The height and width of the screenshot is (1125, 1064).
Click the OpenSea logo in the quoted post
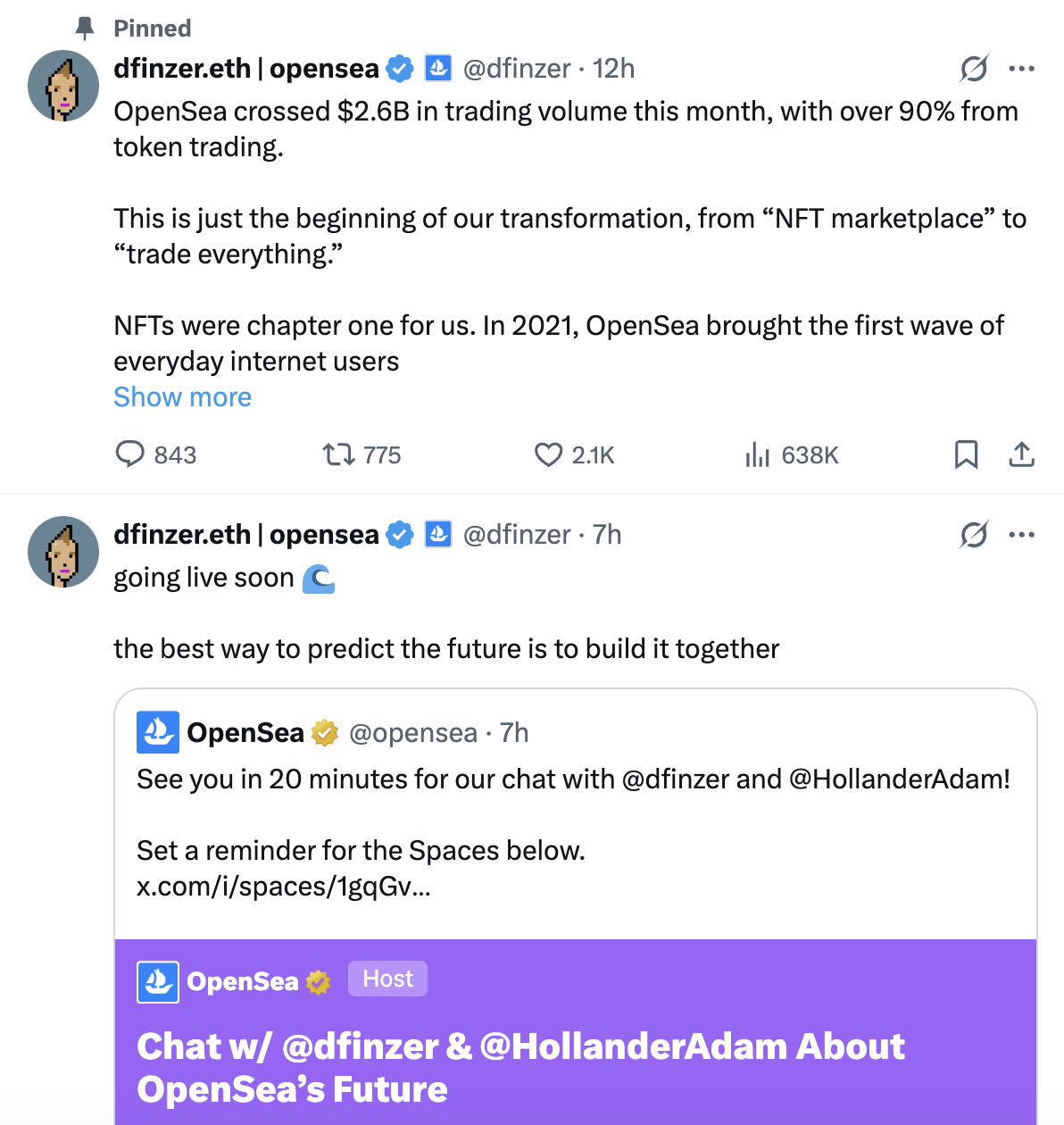pyautogui.click(x=158, y=733)
